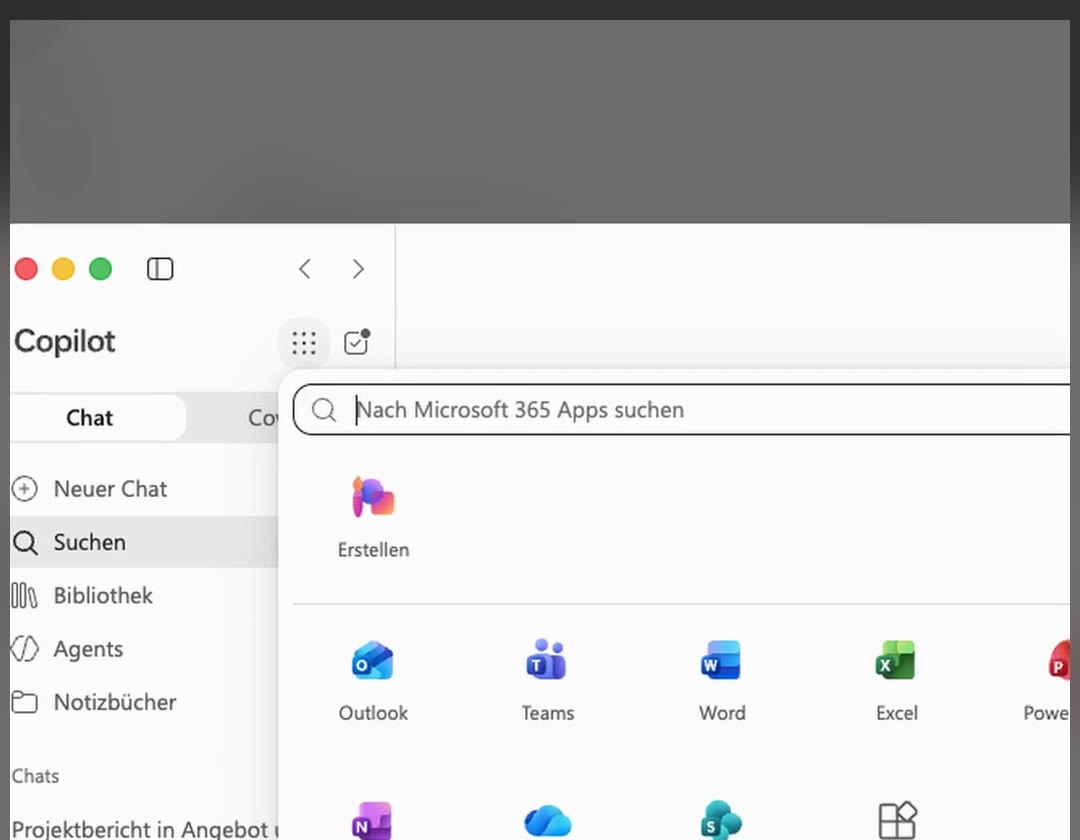The image size is (1080, 840).
Task: Open Agents in the sidebar
Action: pyautogui.click(x=143, y=649)
